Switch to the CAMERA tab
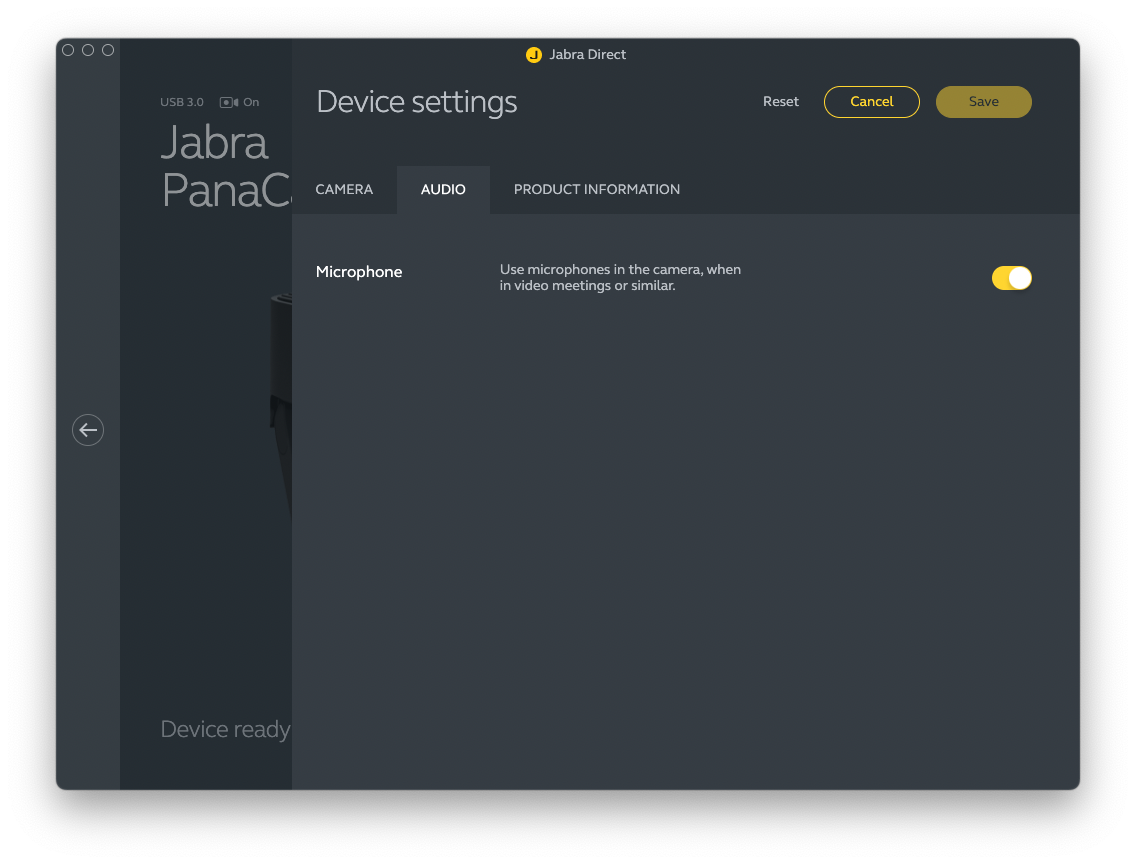 point(344,189)
